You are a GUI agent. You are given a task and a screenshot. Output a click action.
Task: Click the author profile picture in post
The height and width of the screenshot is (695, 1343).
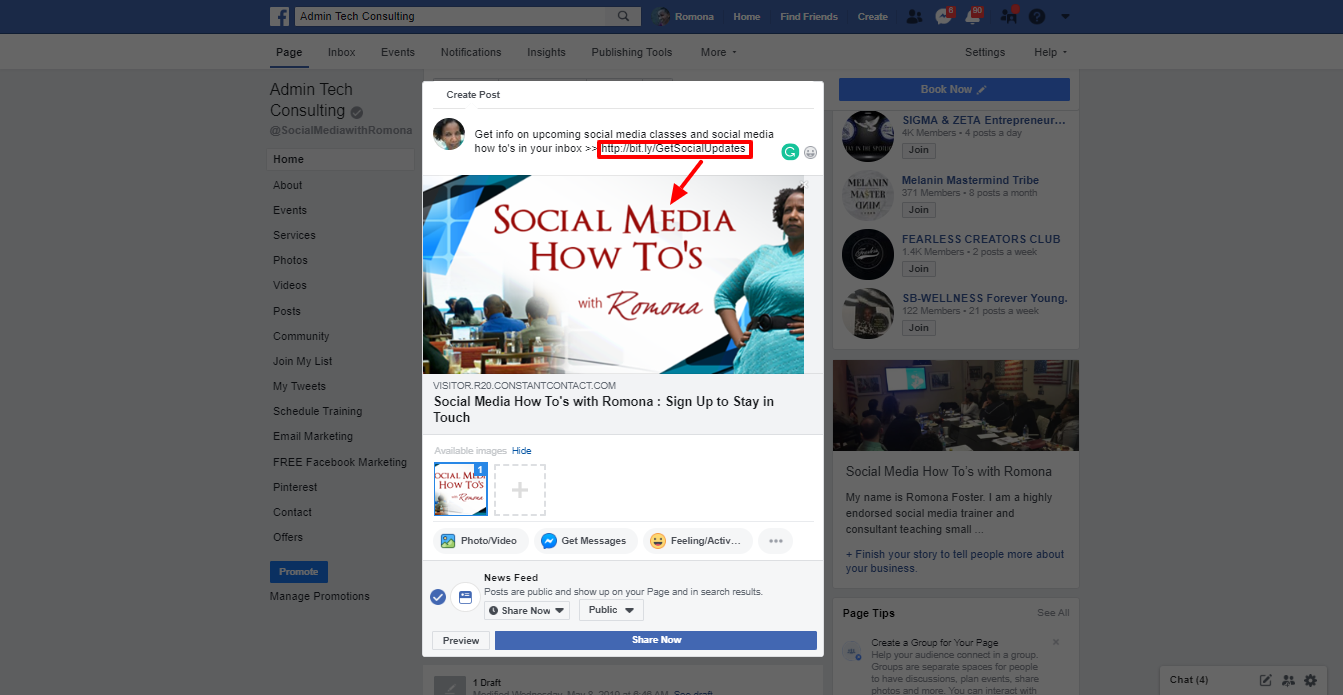(x=449, y=133)
